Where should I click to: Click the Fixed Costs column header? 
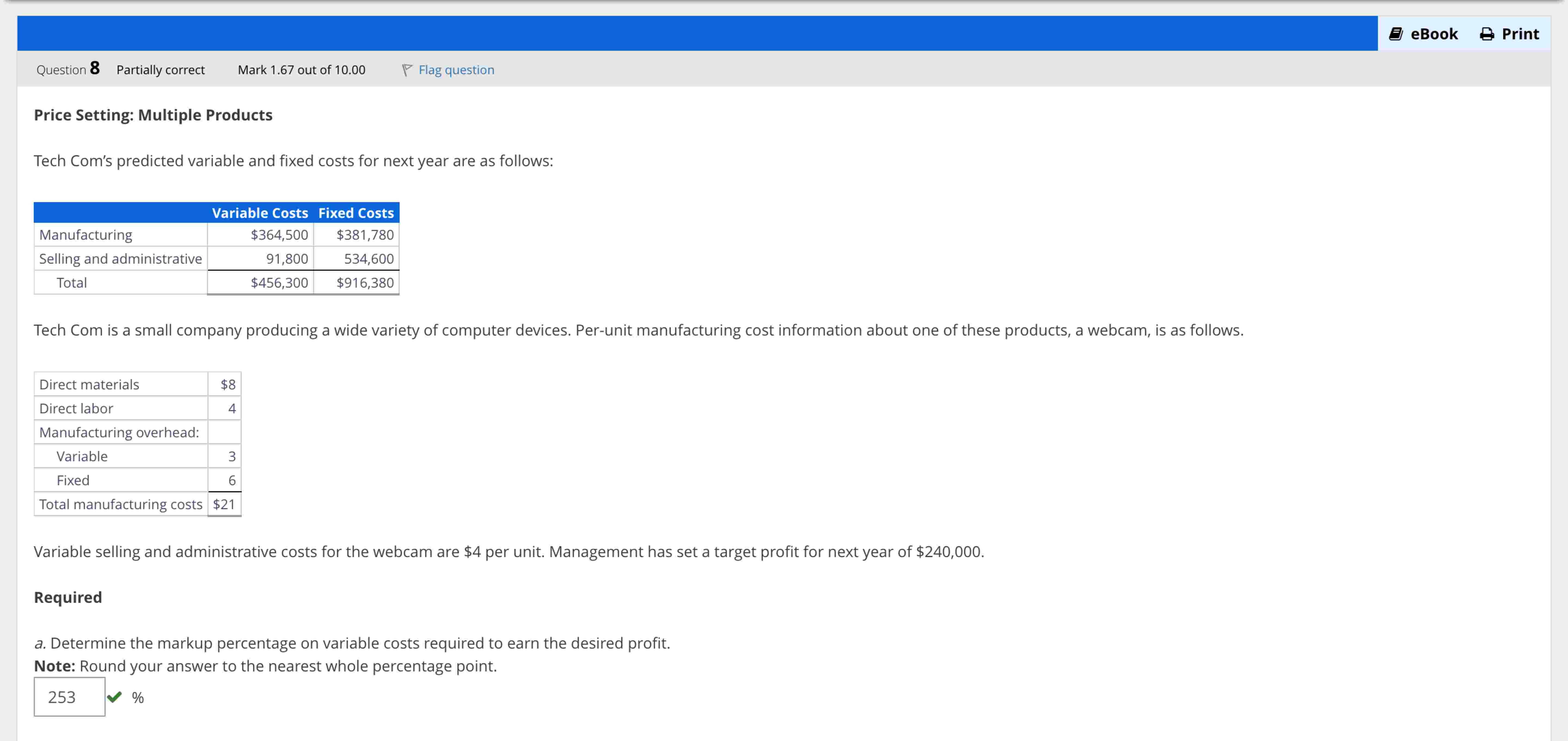[355, 213]
